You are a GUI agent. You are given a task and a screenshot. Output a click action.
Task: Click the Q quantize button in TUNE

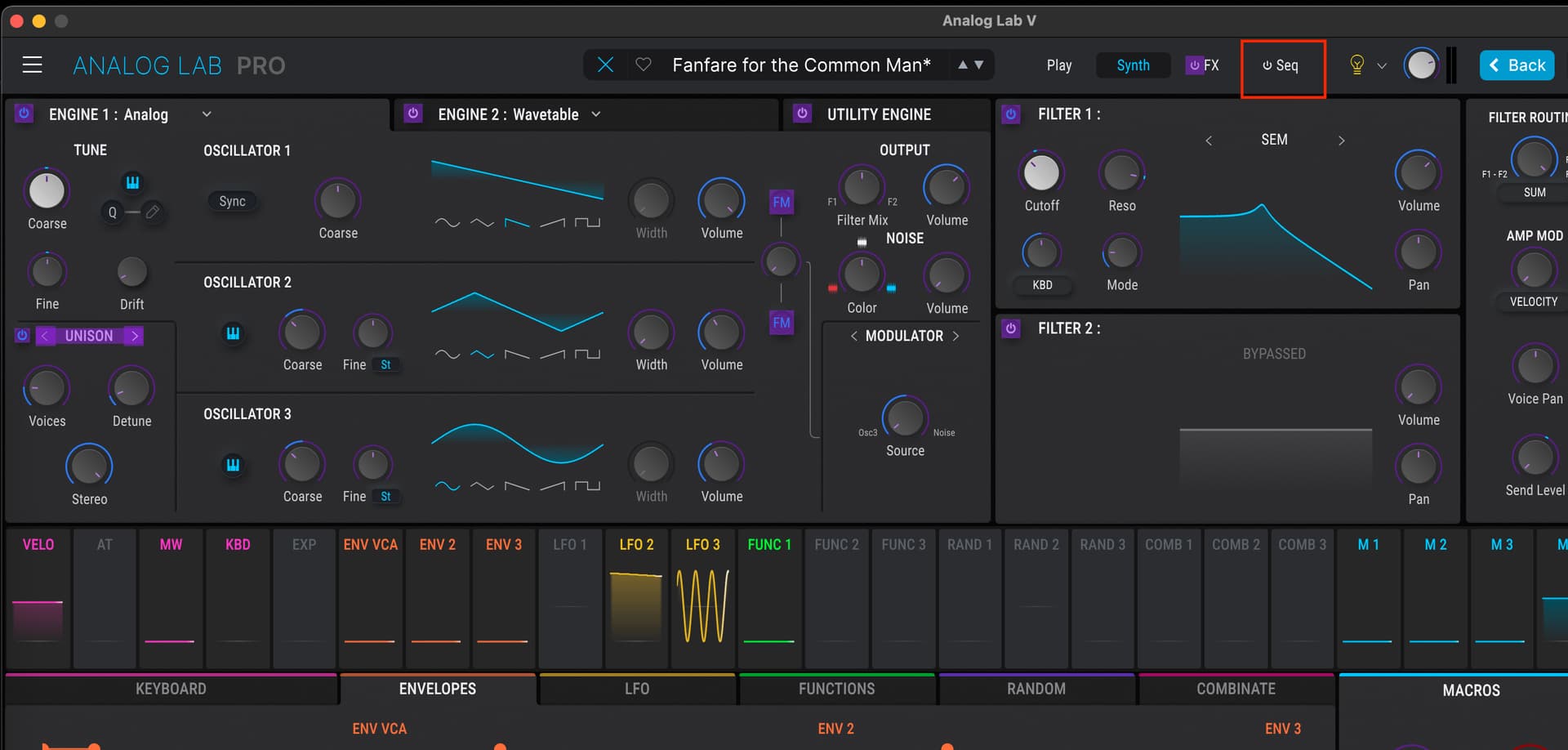click(x=113, y=212)
